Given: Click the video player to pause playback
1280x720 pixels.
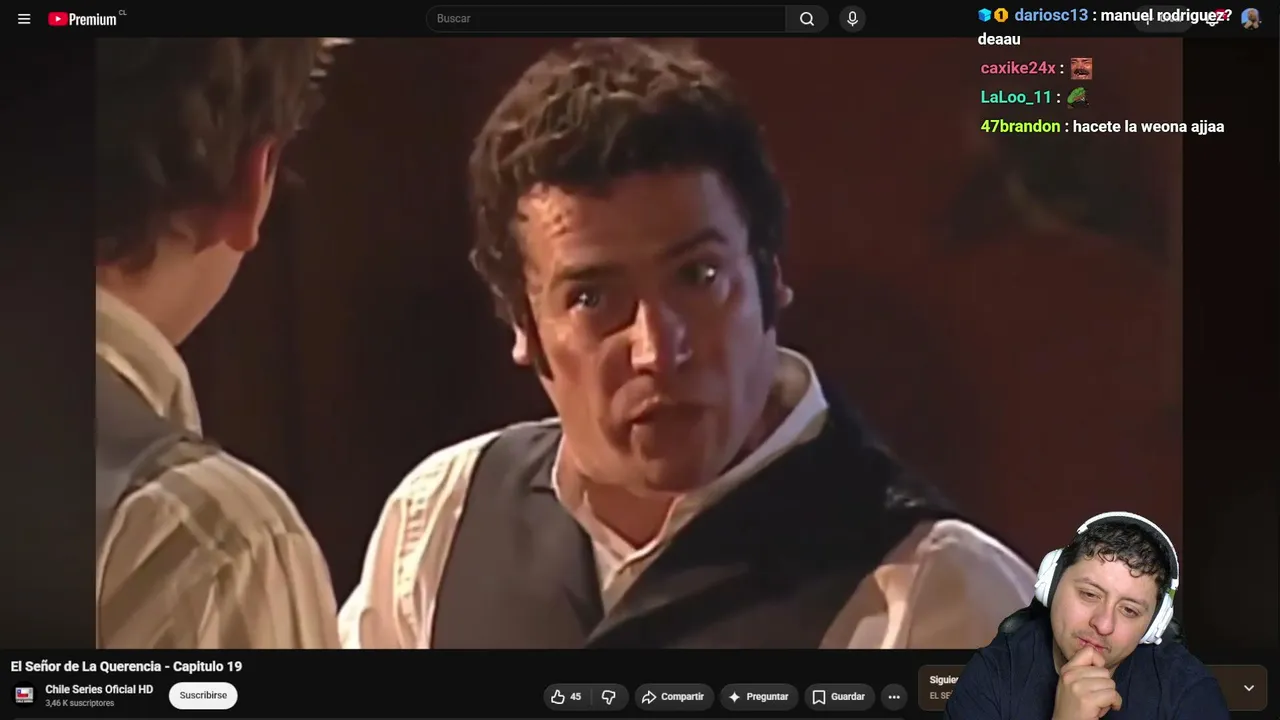Looking at the screenshot, I should pos(639,343).
